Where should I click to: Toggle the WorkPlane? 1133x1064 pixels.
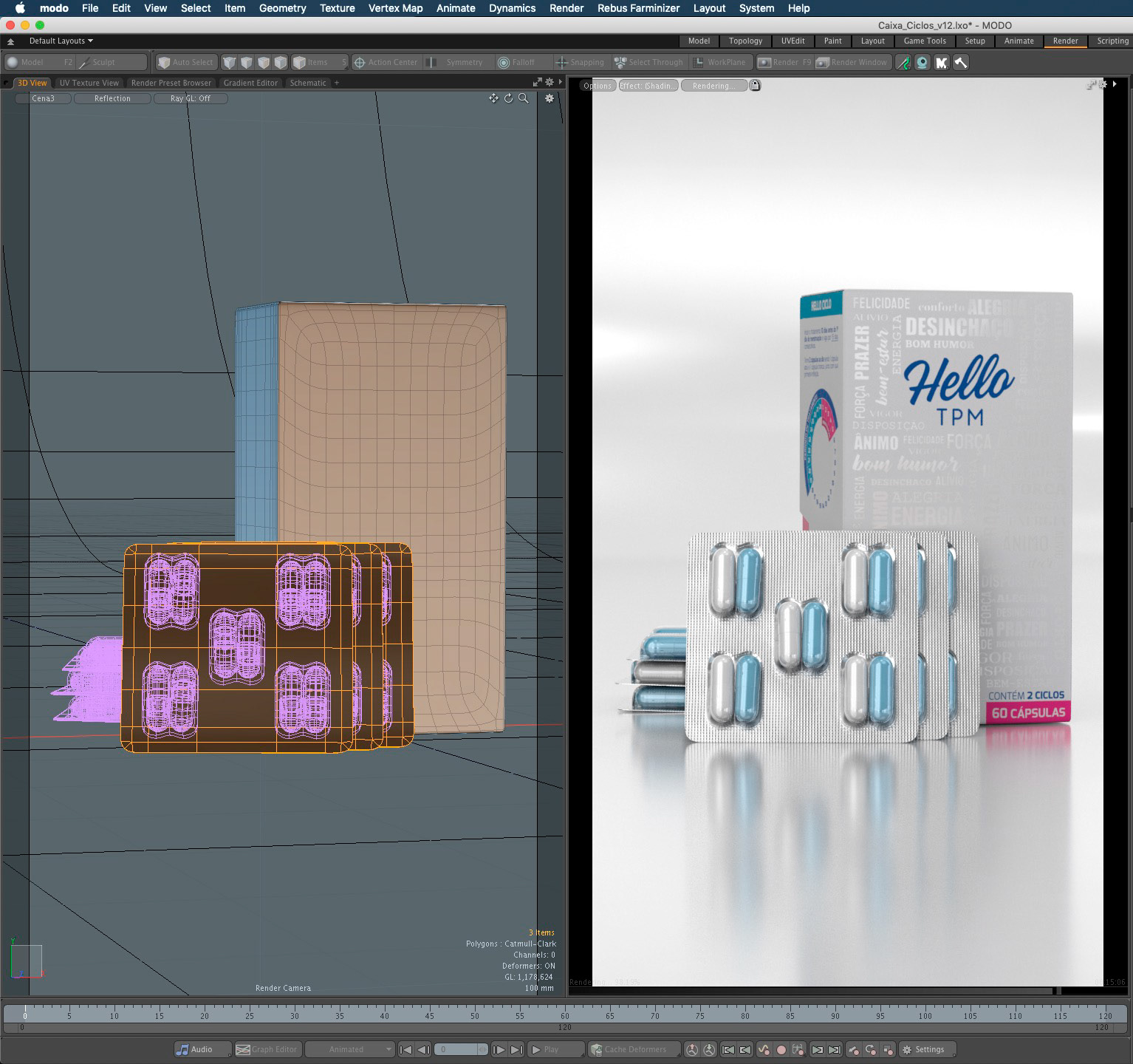tap(720, 63)
